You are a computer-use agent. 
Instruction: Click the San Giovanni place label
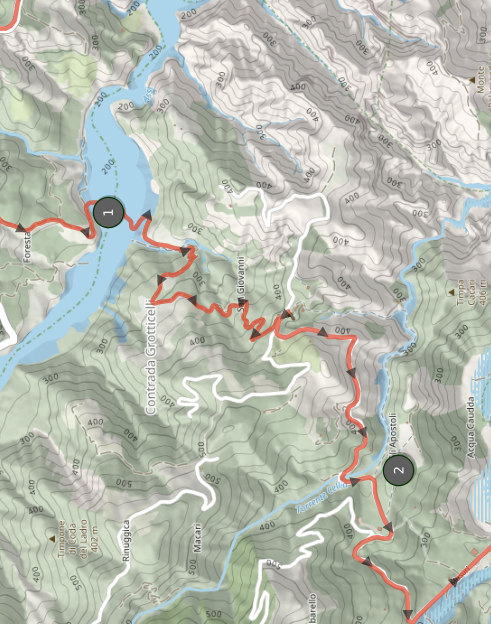(241, 283)
